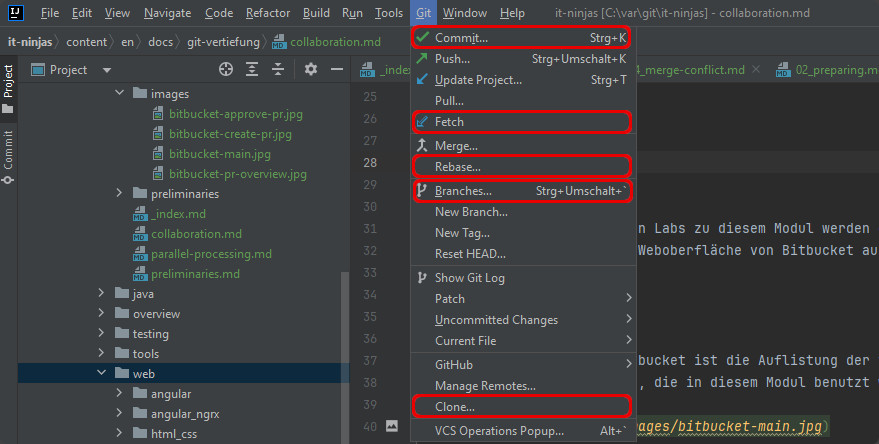Open the Code menu

(219, 12)
